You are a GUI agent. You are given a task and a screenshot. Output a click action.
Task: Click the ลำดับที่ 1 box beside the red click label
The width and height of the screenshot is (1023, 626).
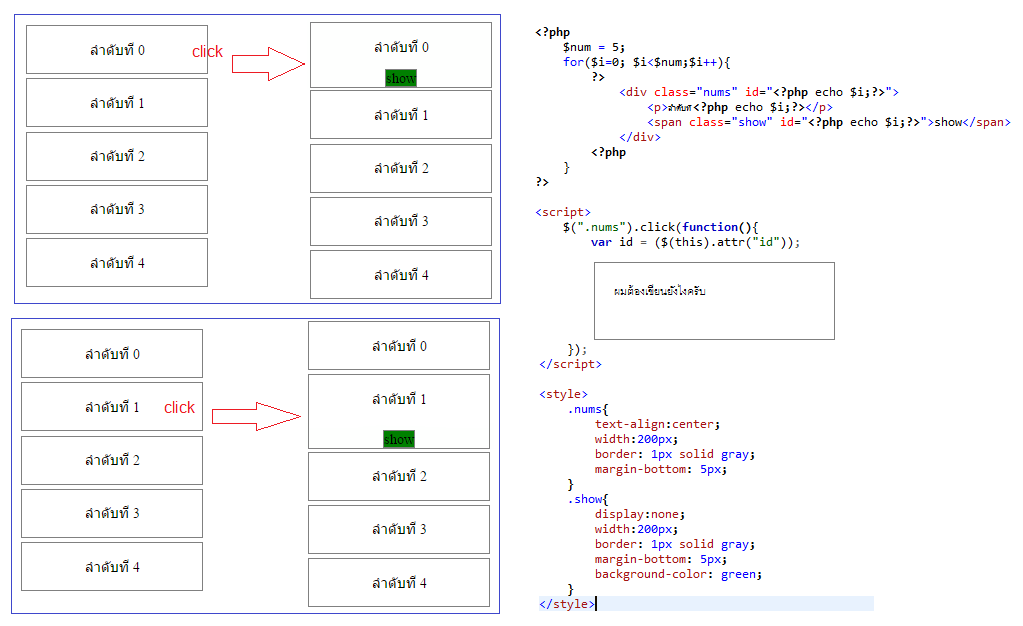pyautogui.click(x=112, y=407)
